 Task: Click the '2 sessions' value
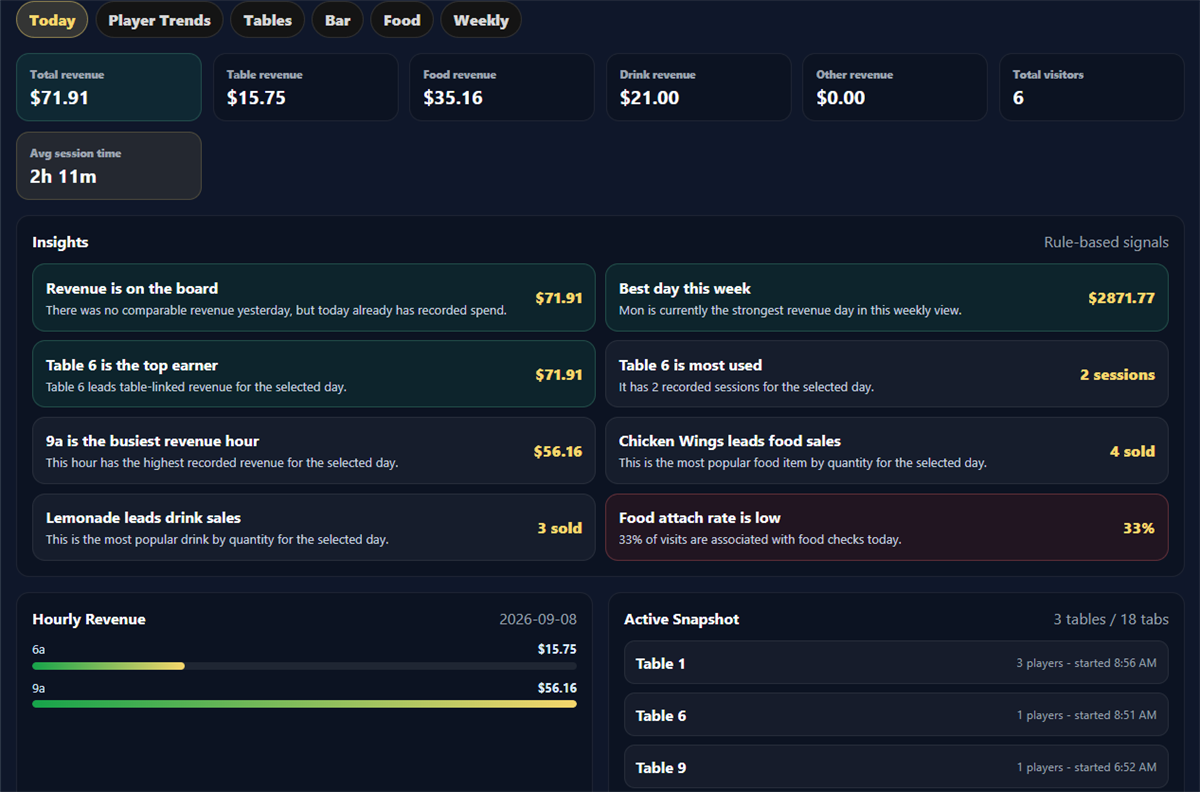1117,375
